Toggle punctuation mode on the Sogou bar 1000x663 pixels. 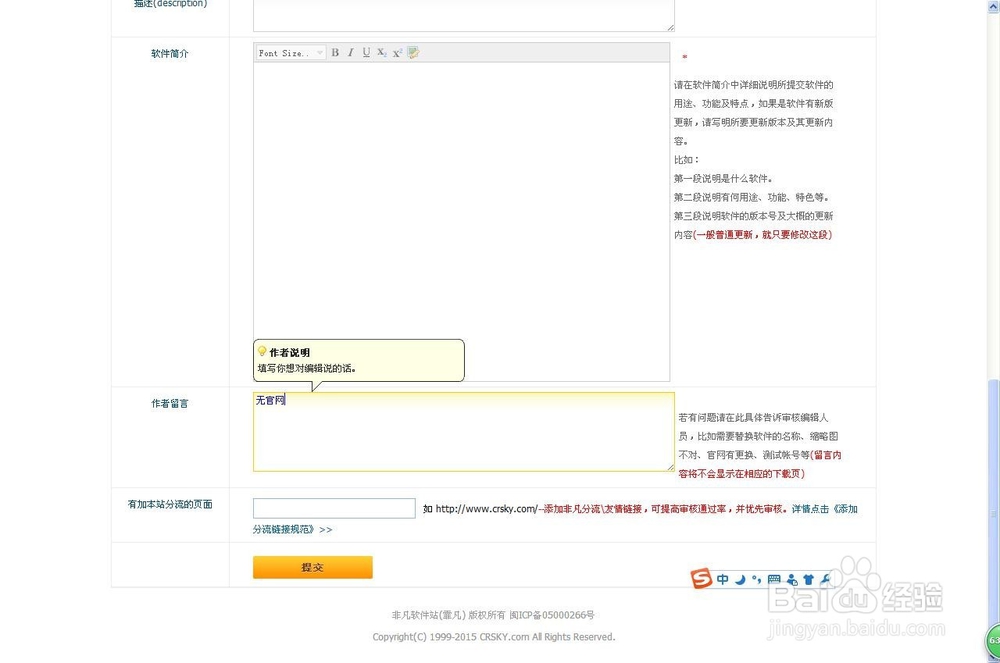pos(757,579)
